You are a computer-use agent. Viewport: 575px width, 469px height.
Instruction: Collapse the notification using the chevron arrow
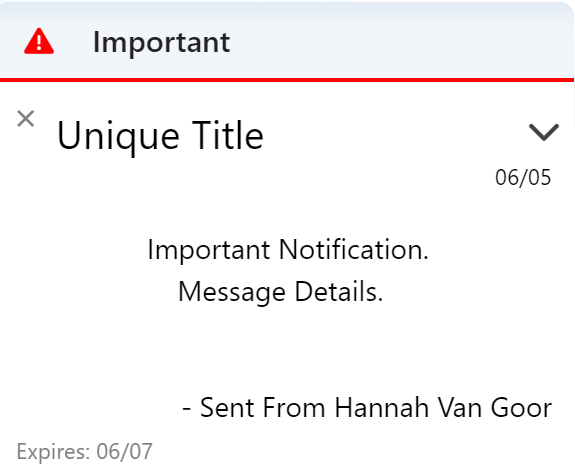point(544,132)
